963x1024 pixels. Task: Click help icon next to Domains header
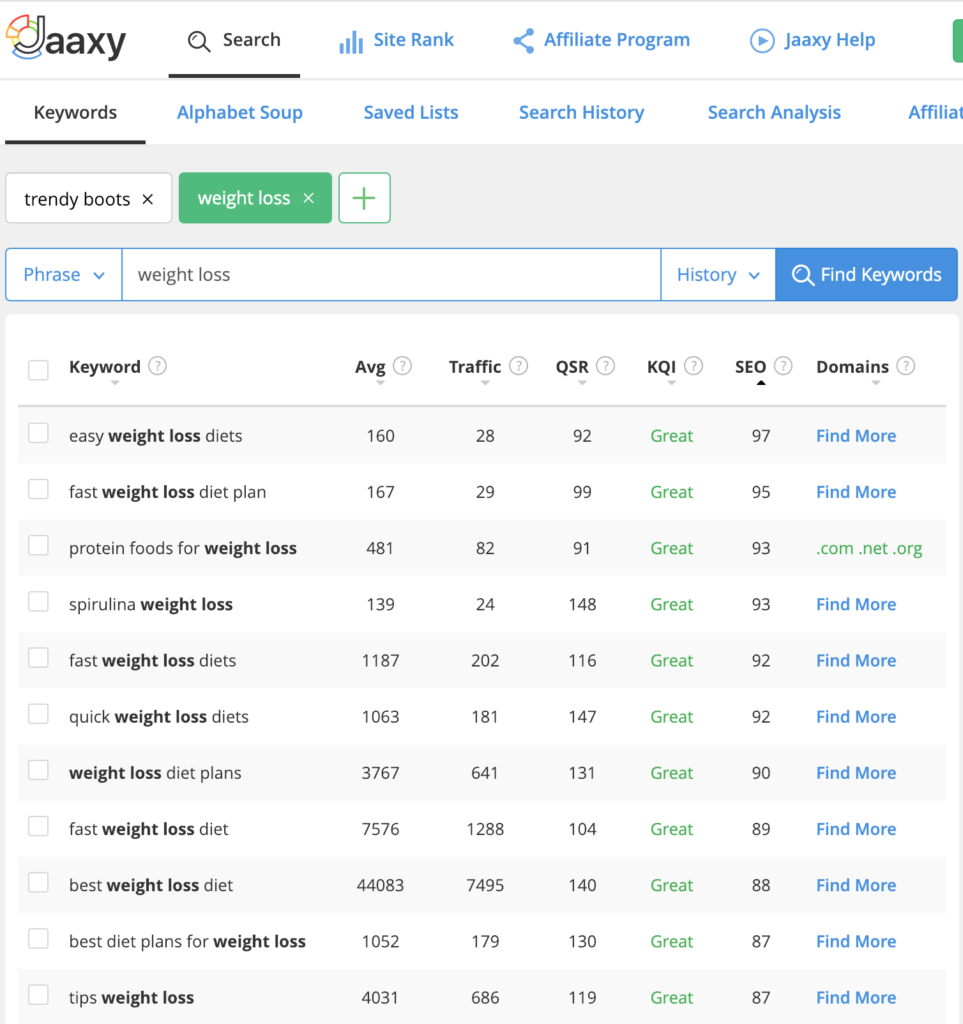click(x=905, y=366)
